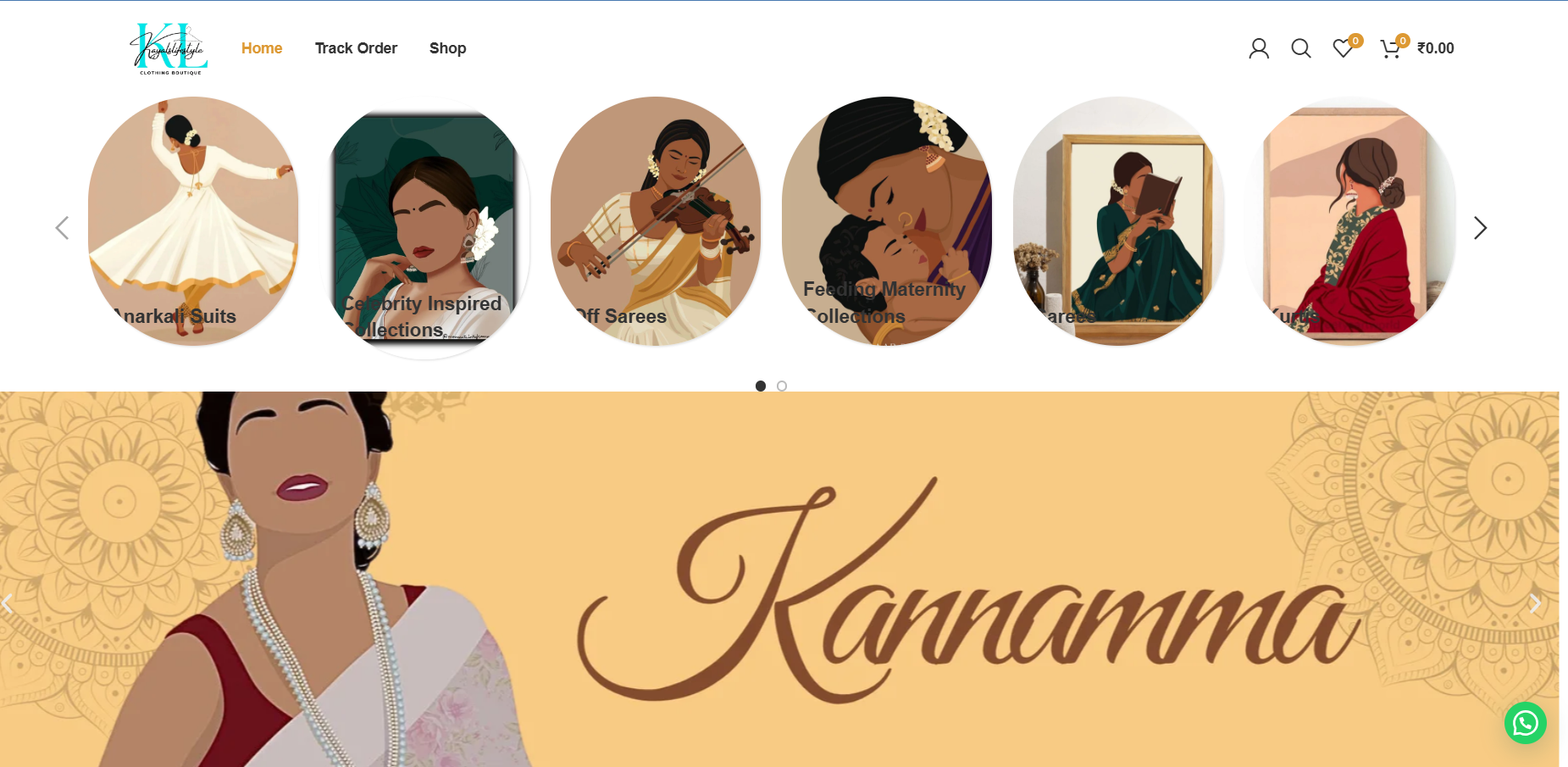This screenshot has width=1568, height=767.
Task: Open the user account icon
Action: point(1259,48)
